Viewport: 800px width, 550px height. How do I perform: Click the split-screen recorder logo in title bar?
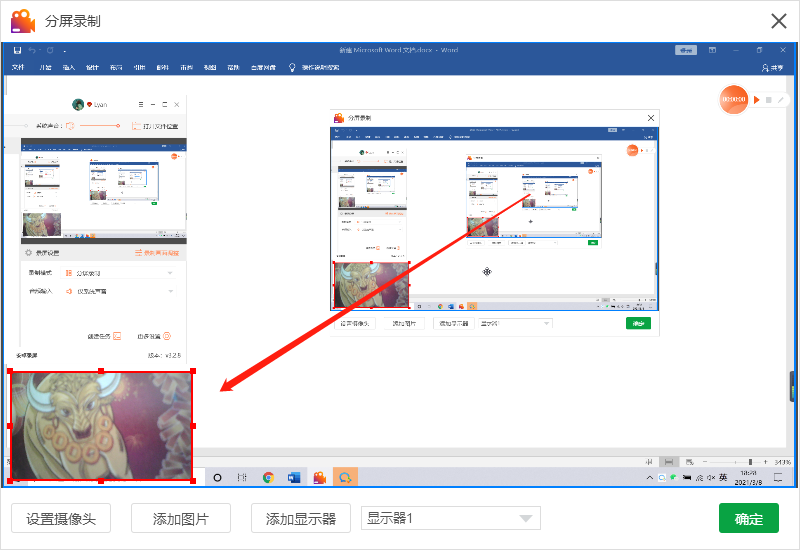pos(23,20)
